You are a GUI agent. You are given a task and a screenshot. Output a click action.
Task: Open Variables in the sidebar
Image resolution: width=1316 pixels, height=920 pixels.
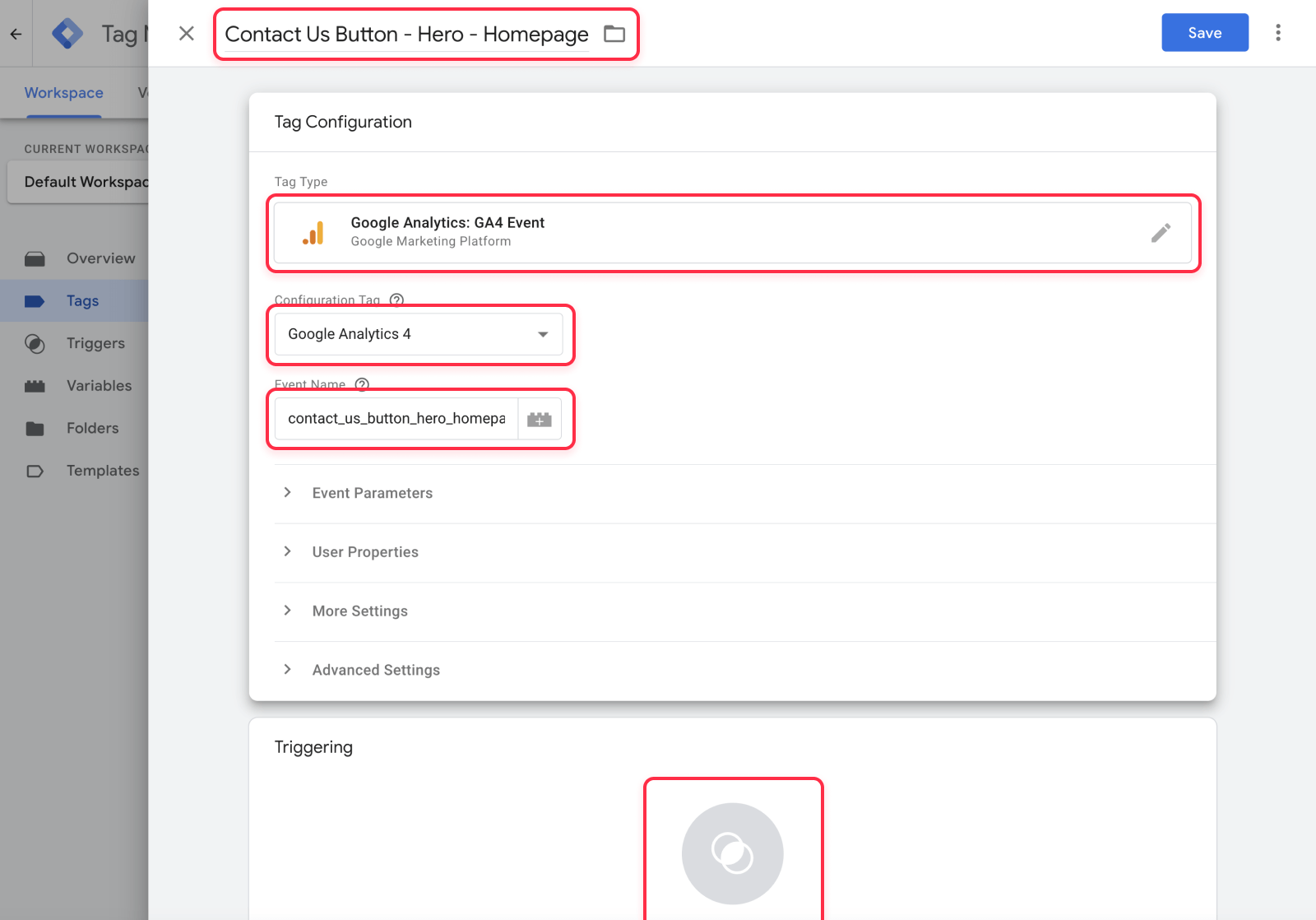(74, 386)
